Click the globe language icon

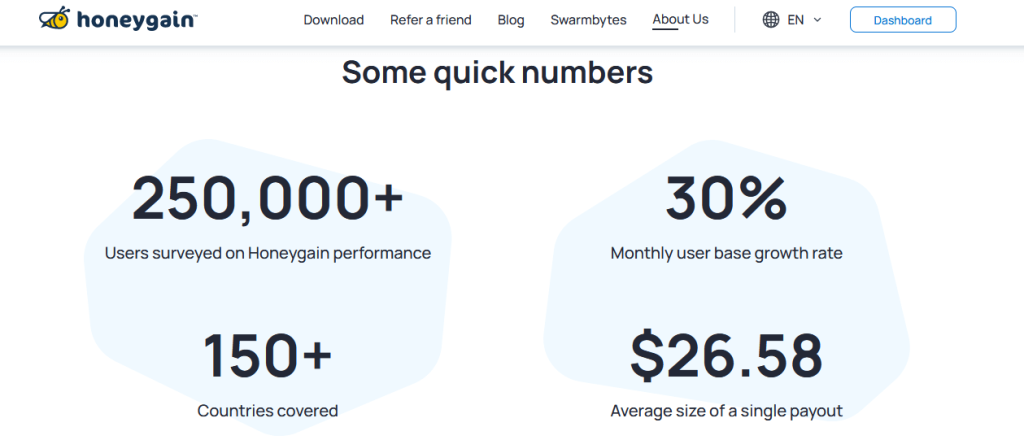coord(771,20)
